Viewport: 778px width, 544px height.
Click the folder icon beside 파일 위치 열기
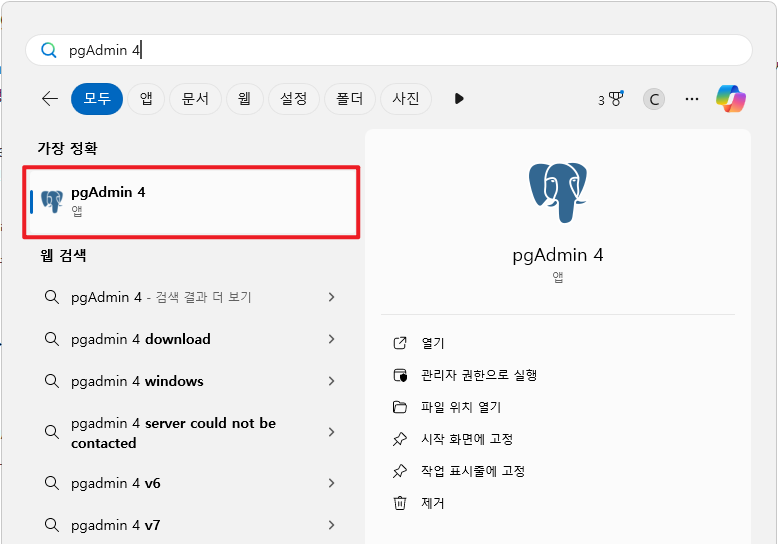400,407
